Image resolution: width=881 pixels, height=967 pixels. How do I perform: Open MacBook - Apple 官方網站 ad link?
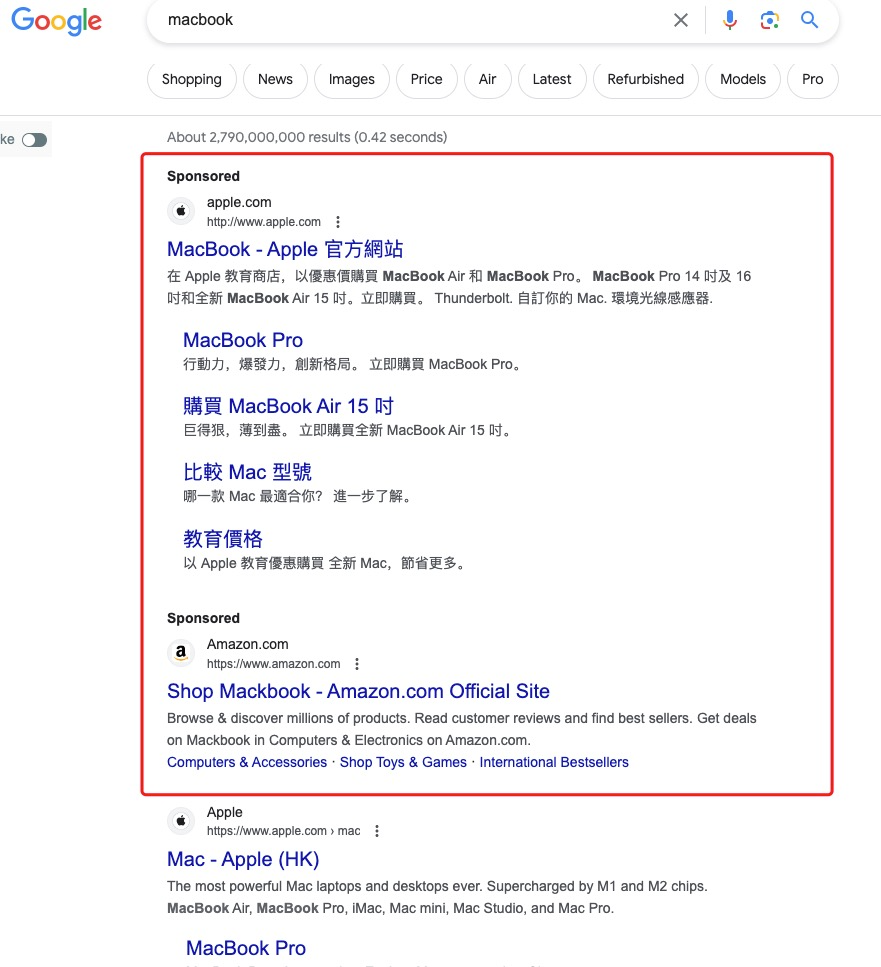point(285,249)
